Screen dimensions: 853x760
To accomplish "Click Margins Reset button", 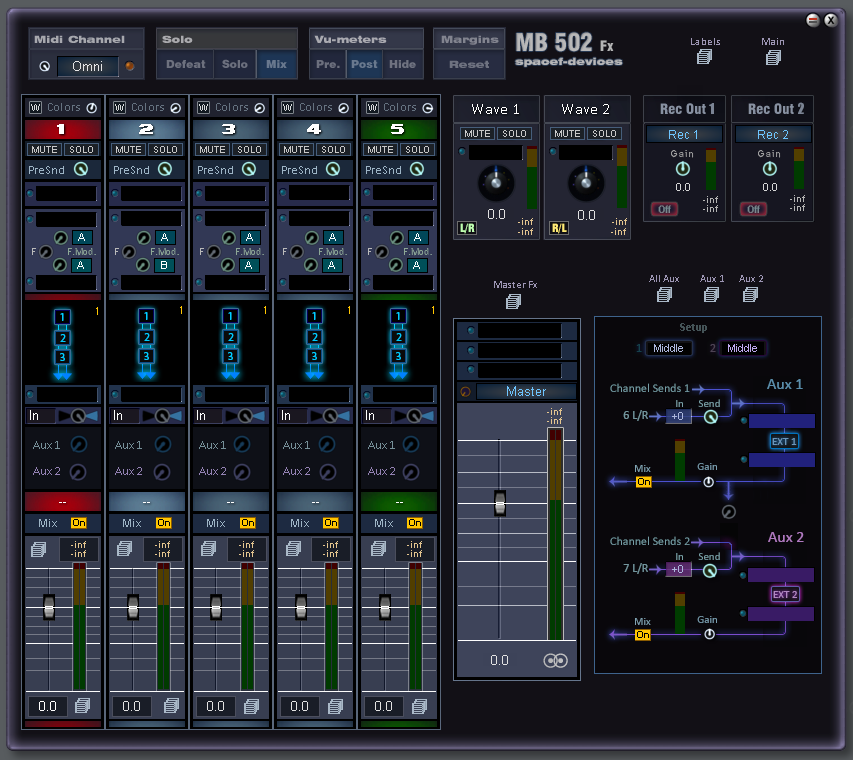I will tap(469, 64).
